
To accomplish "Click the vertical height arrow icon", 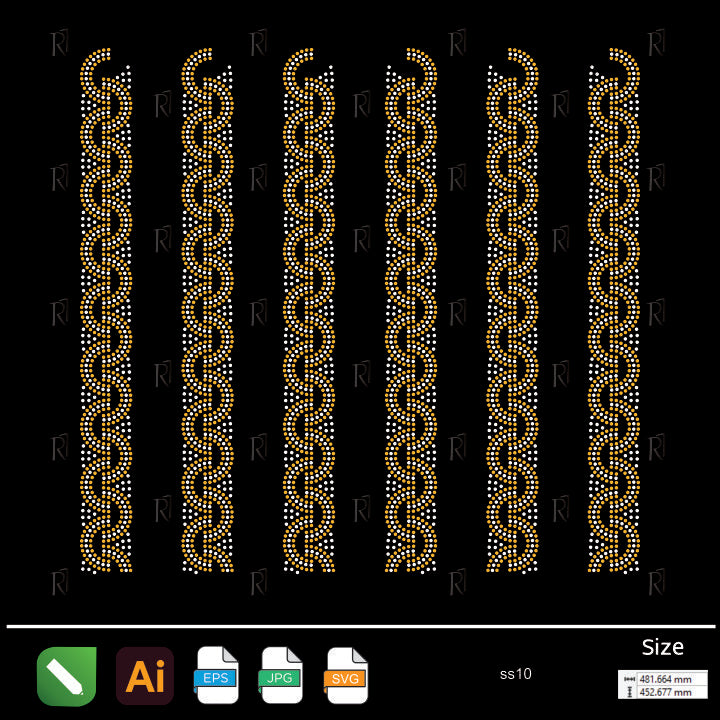I will click(x=627, y=690).
